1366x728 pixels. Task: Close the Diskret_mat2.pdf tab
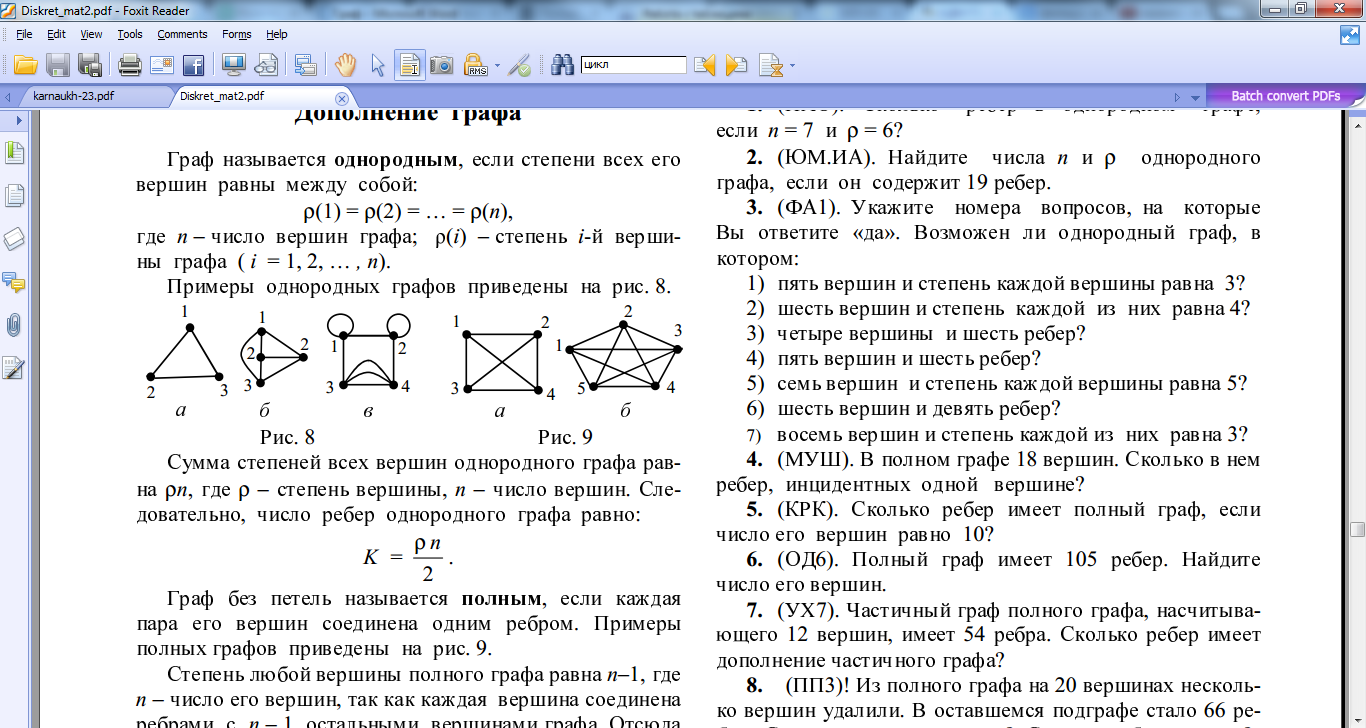pos(342,97)
